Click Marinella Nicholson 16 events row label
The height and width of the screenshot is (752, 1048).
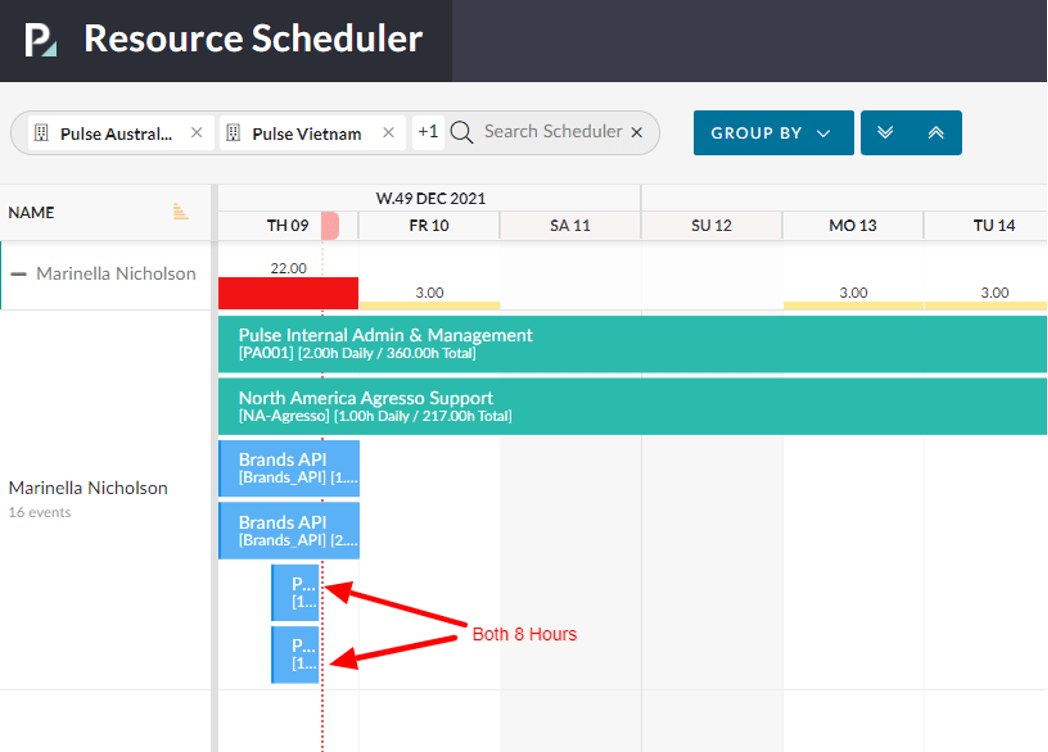coord(88,499)
